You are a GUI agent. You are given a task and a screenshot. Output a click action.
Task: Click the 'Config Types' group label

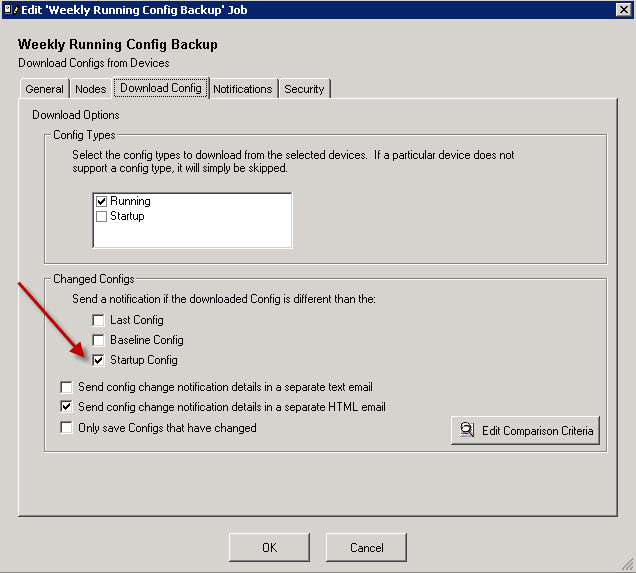(x=84, y=135)
